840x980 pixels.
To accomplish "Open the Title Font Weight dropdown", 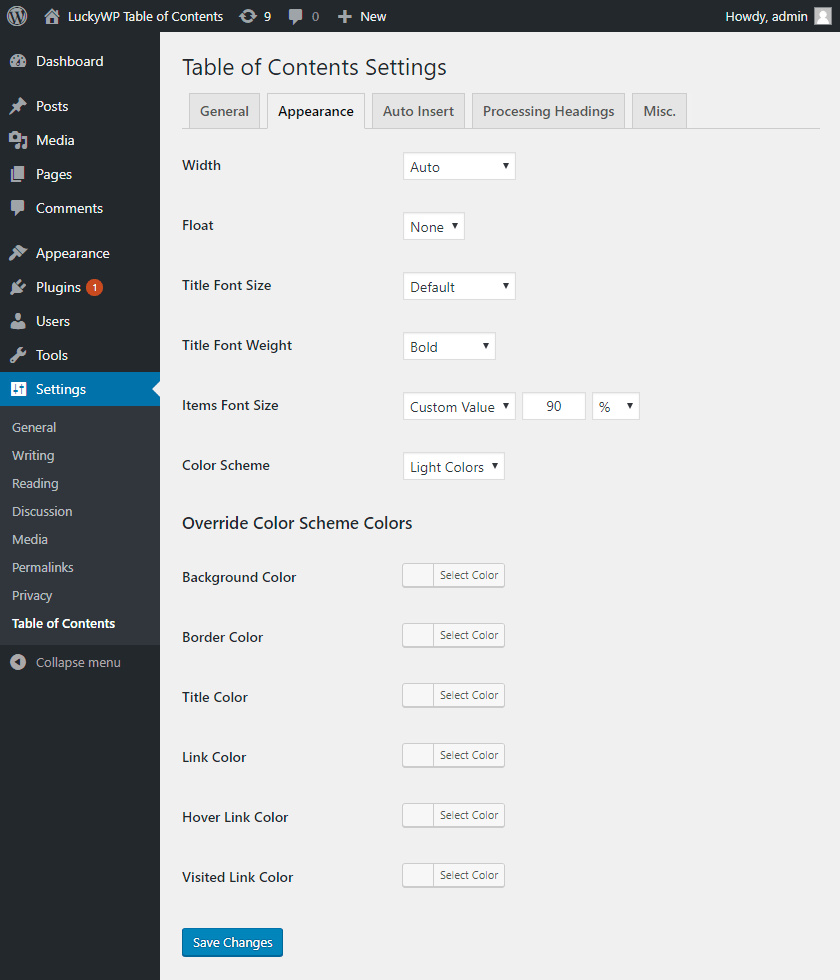I will (449, 347).
